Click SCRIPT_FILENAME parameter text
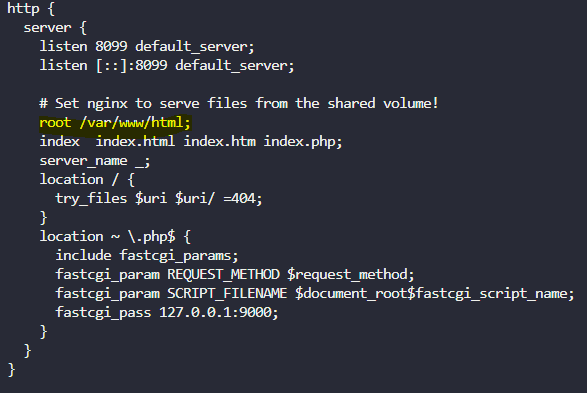This screenshot has width=587, height=393. coord(227,294)
